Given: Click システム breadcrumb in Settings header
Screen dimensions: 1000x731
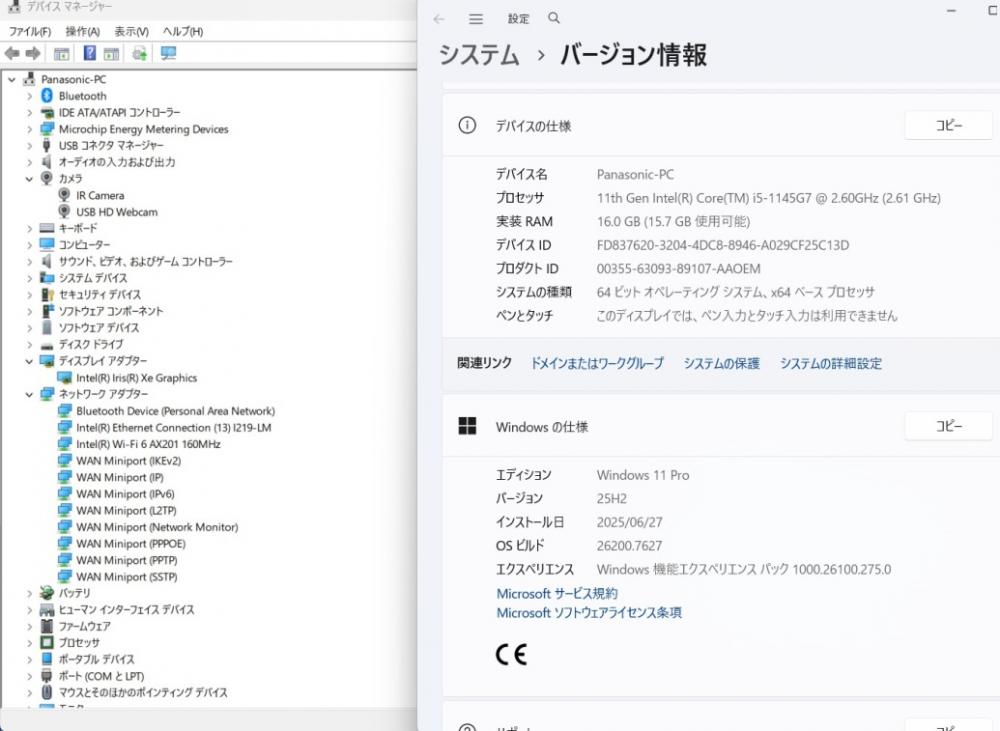Looking at the screenshot, I should (x=479, y=55).
